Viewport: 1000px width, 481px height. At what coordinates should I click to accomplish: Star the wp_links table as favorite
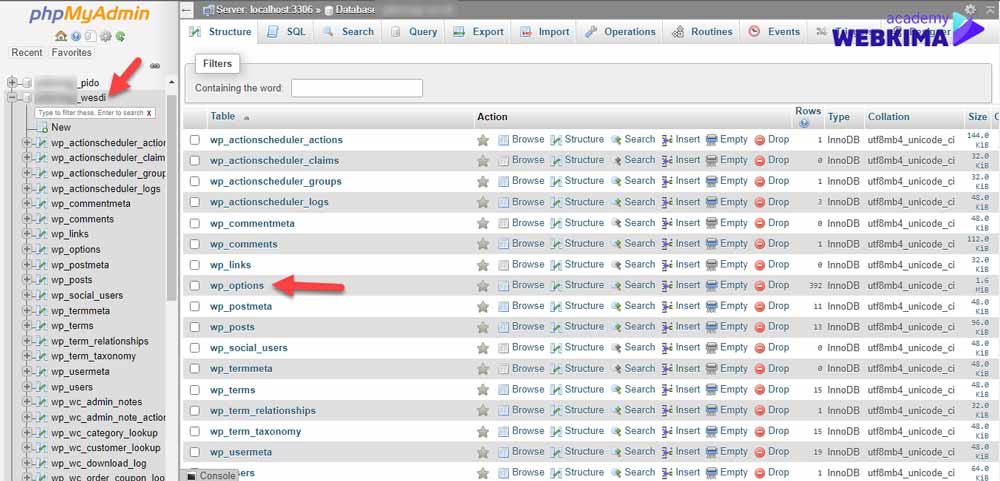[483, 265]
